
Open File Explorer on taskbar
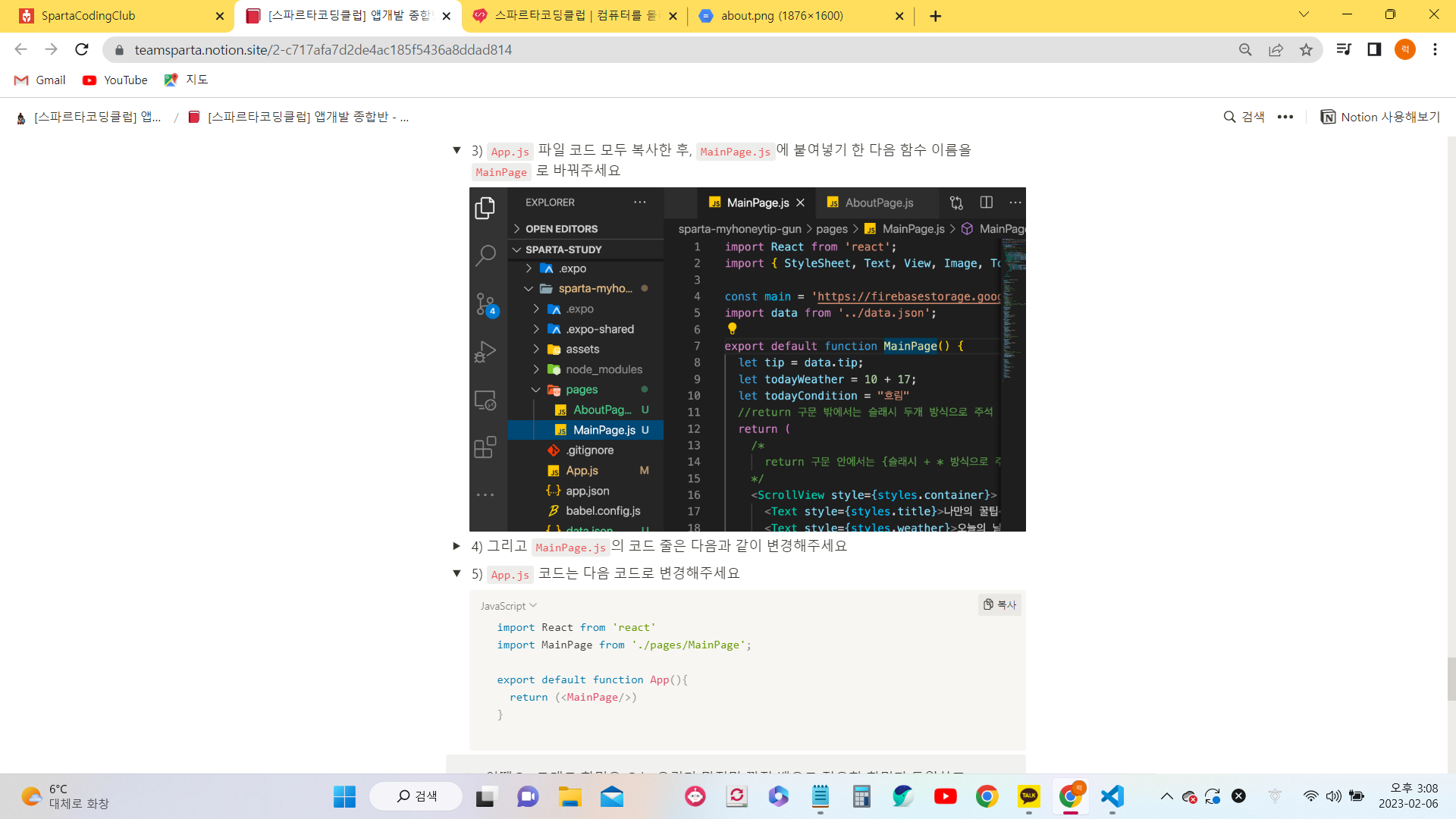570,796
